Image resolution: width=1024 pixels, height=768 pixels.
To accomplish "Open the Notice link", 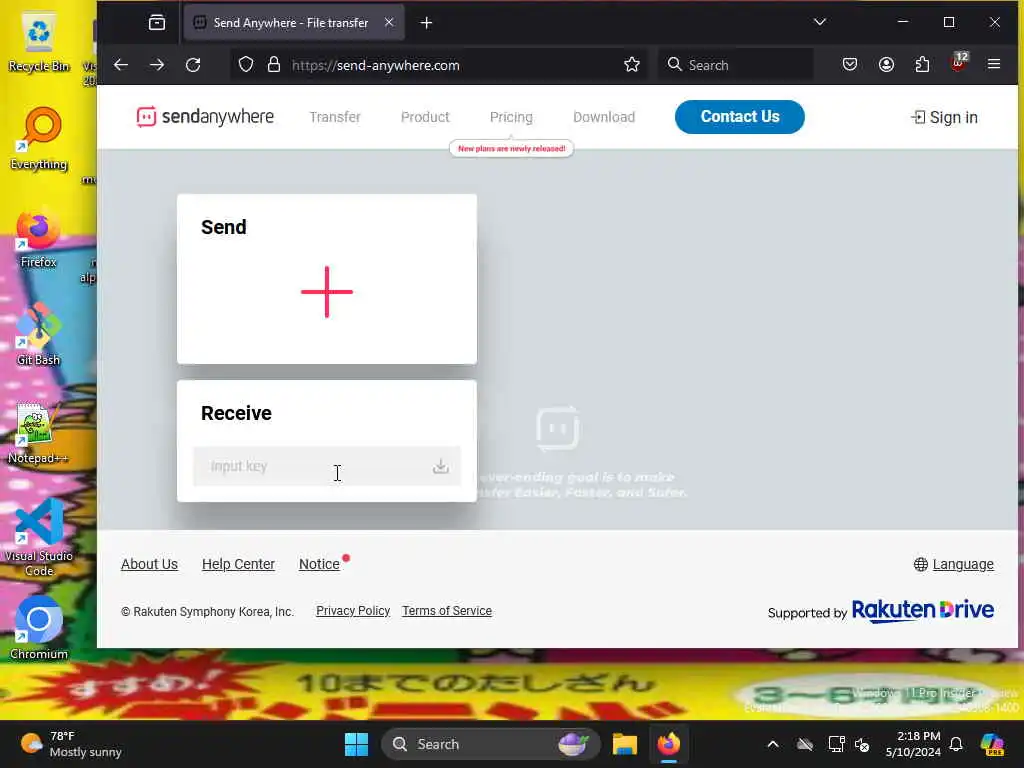I will (319, 564).
